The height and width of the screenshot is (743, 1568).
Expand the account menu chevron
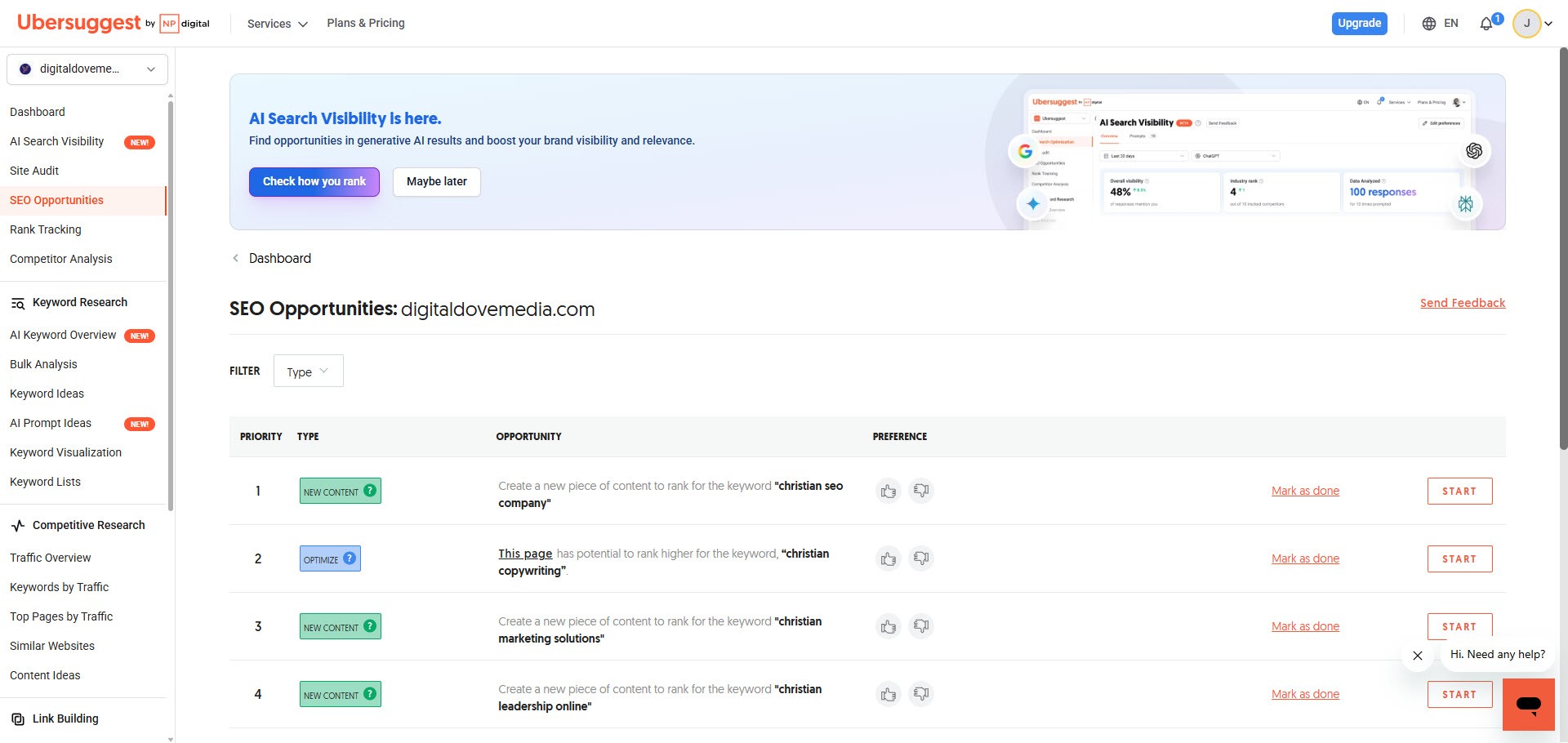tap(1548, 24)
